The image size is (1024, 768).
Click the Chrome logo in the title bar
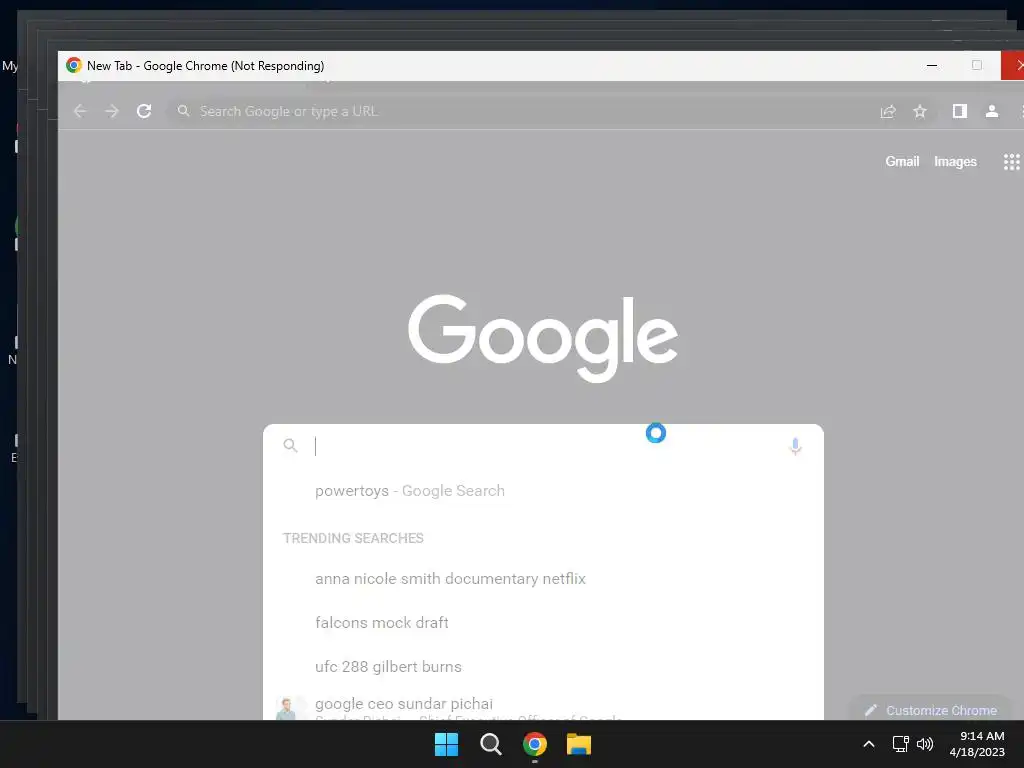tap(74, 65)
